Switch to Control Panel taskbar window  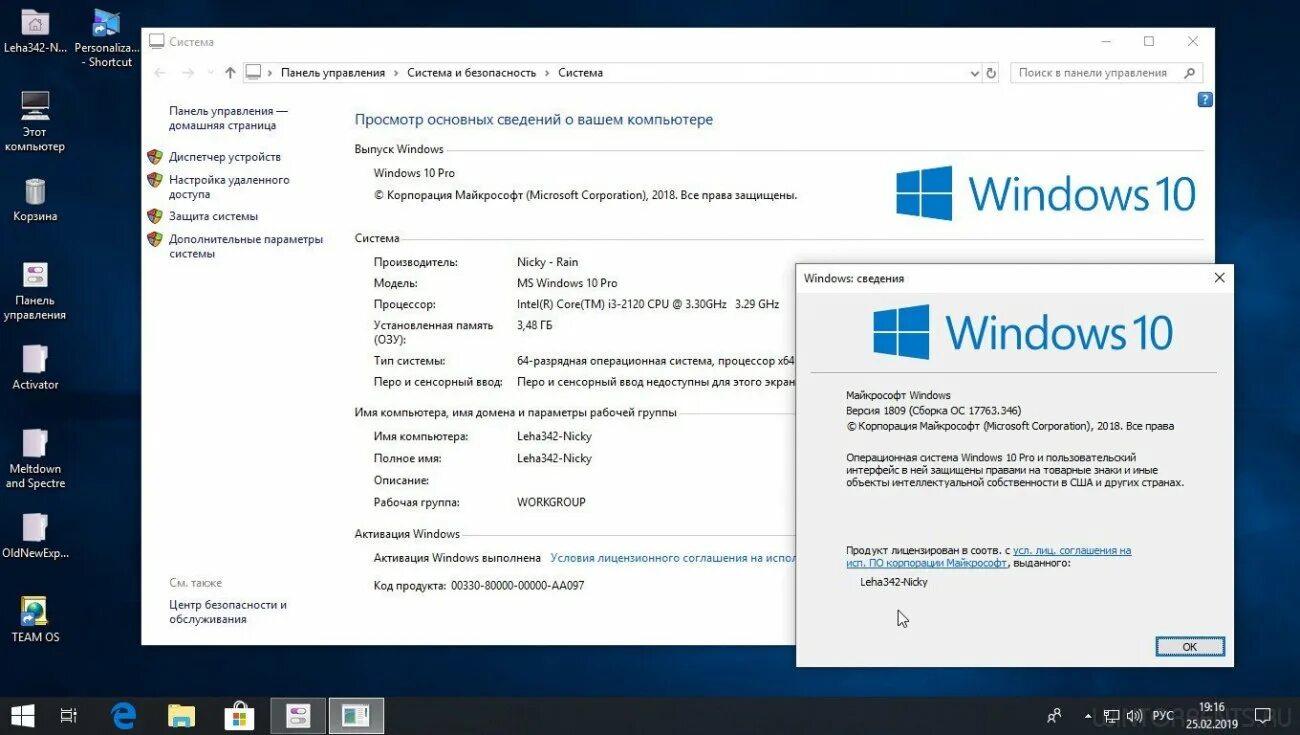298,715
